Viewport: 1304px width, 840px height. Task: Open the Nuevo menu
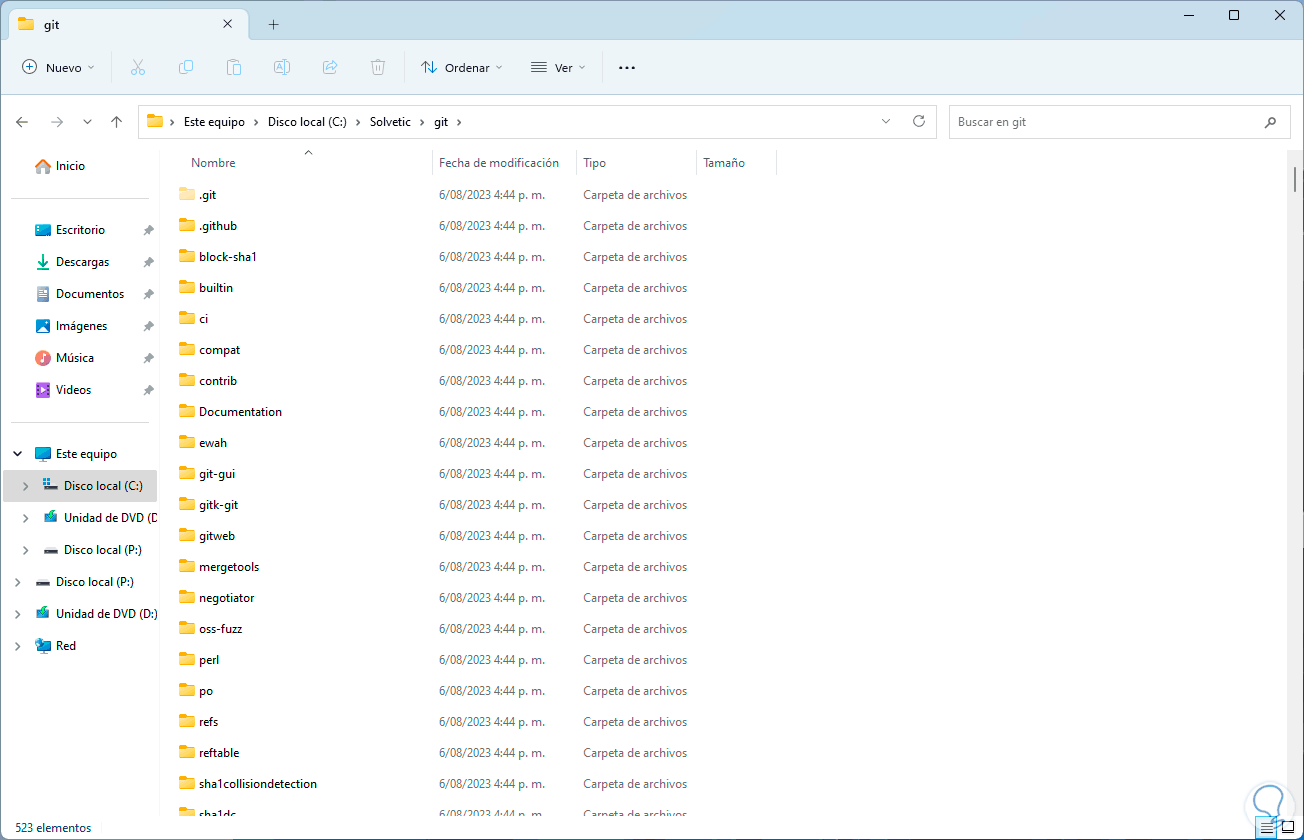pyautogui.click(x=59, y=68)
